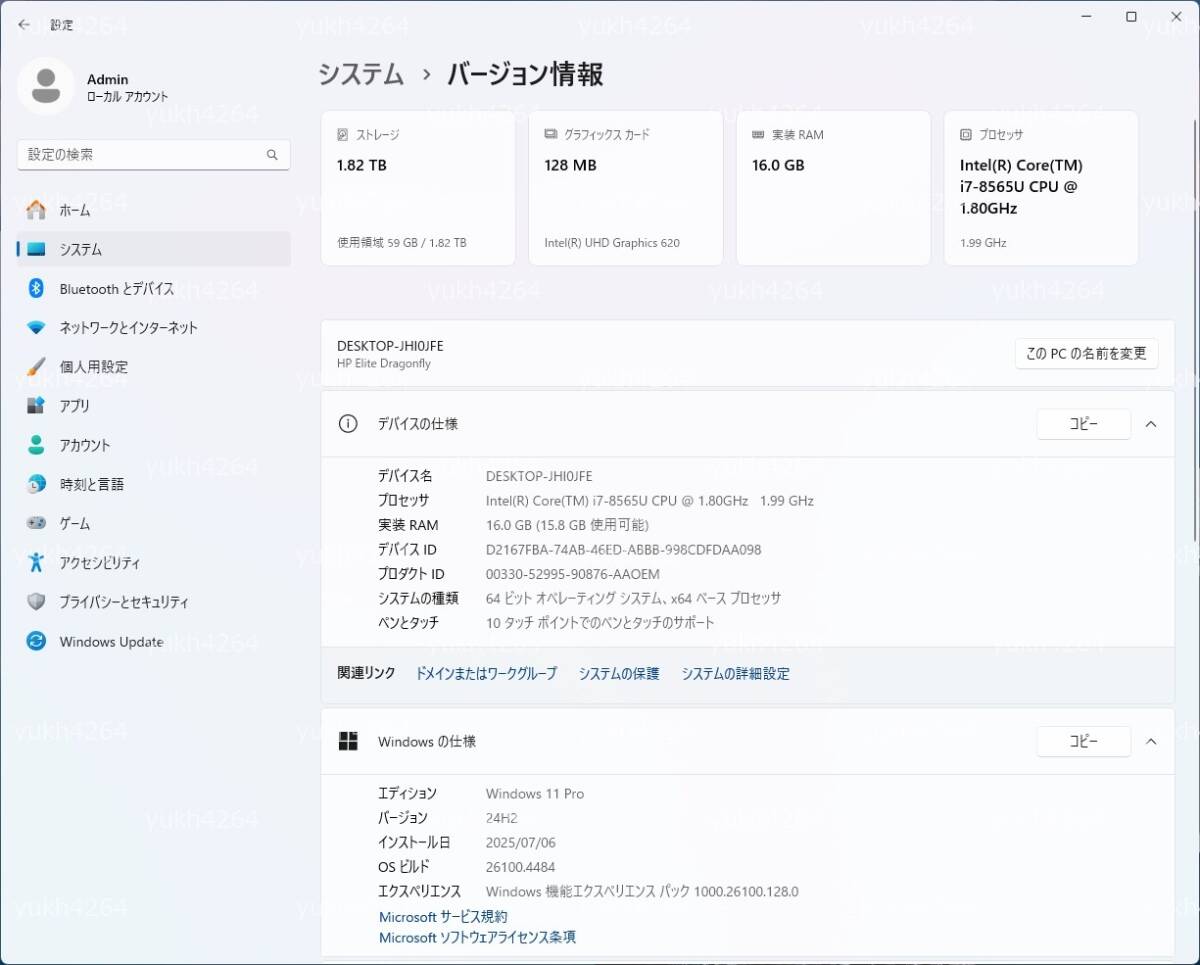Image resolution: width=1200 pixels, height=965 pixels.
Task: Click the ホーム house icon
Action: click(36, 210)
